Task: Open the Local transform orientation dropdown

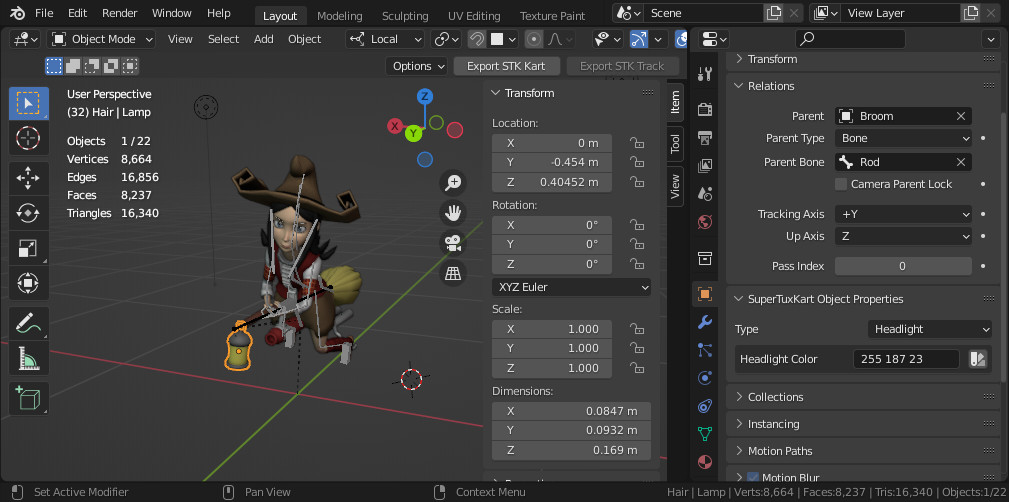Action: coord(385,39)
